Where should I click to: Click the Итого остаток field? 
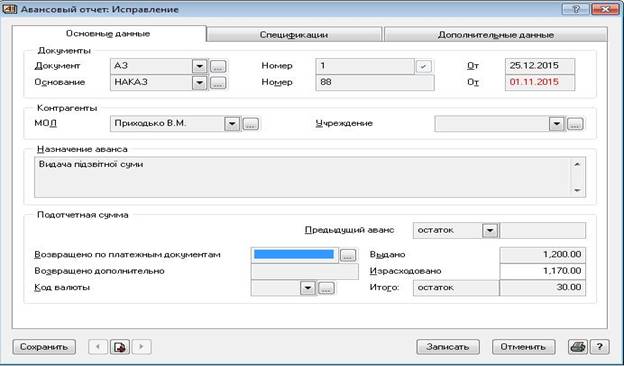456,288
